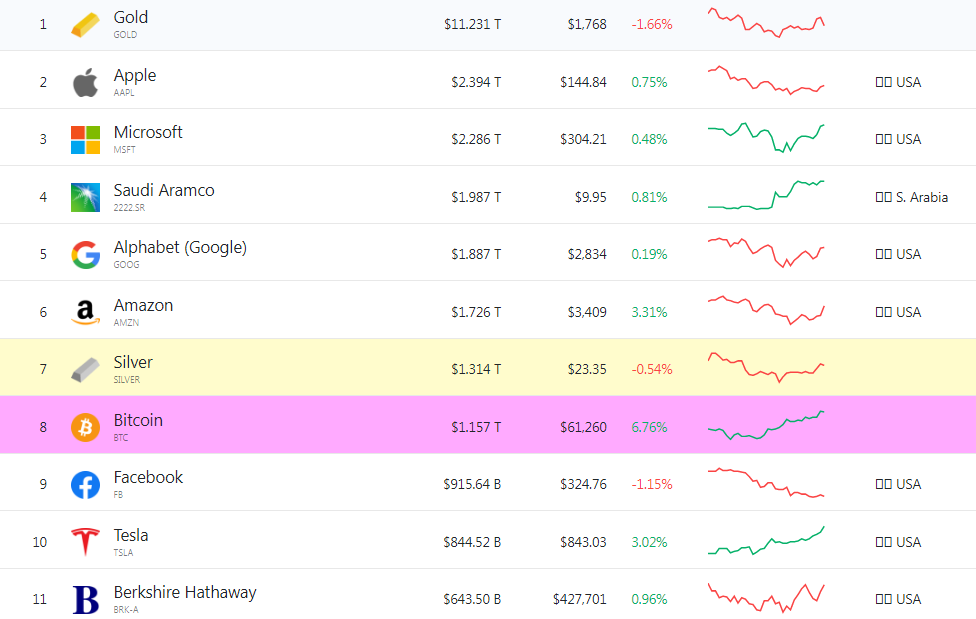Image resolution: width=976 pixels, height=619 pixels.
Task: Select the 2222.SR ticker symbol
Action: [129, 207]
